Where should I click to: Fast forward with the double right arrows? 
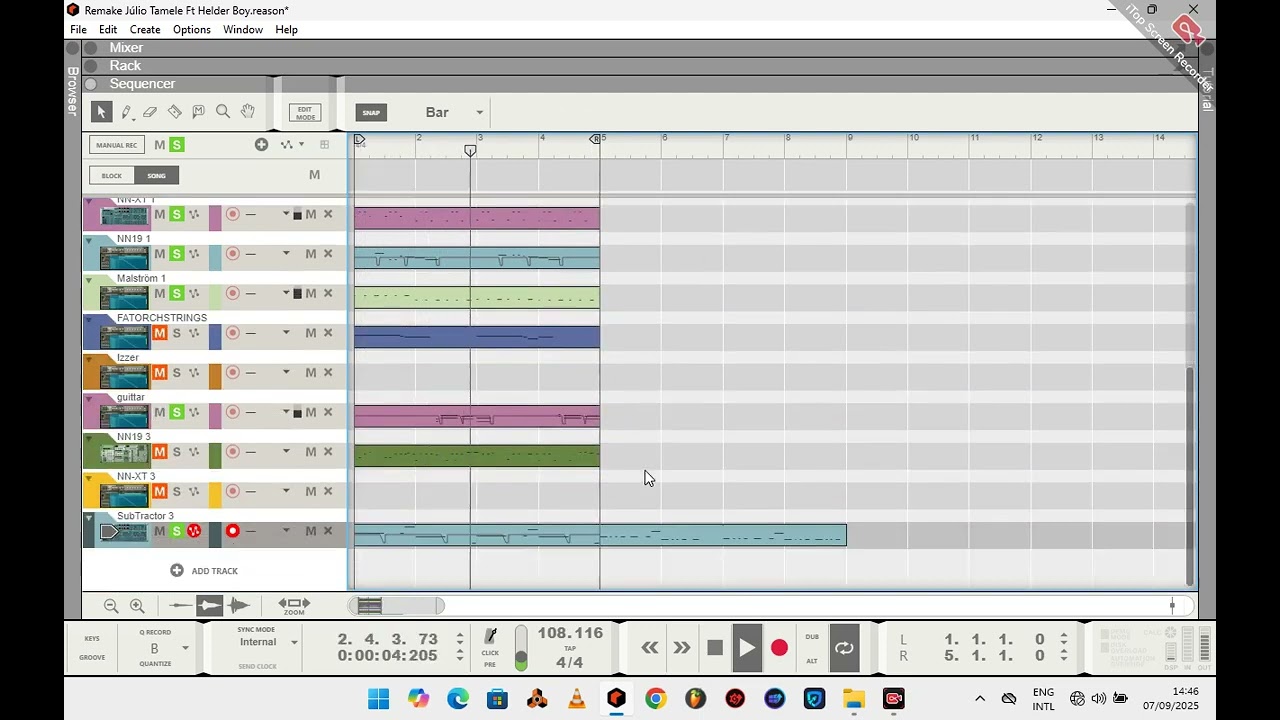(x=682, y=648)
